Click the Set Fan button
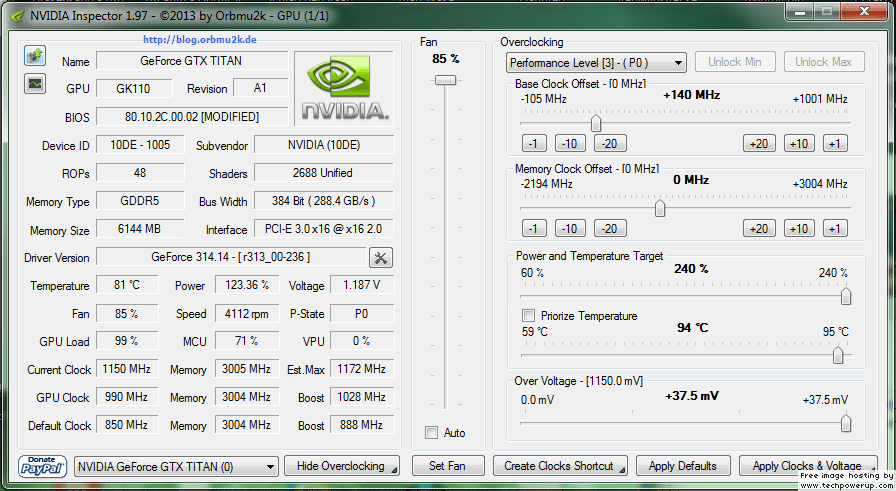This screenshot has height=491, width=896. [x=447, y=466]
